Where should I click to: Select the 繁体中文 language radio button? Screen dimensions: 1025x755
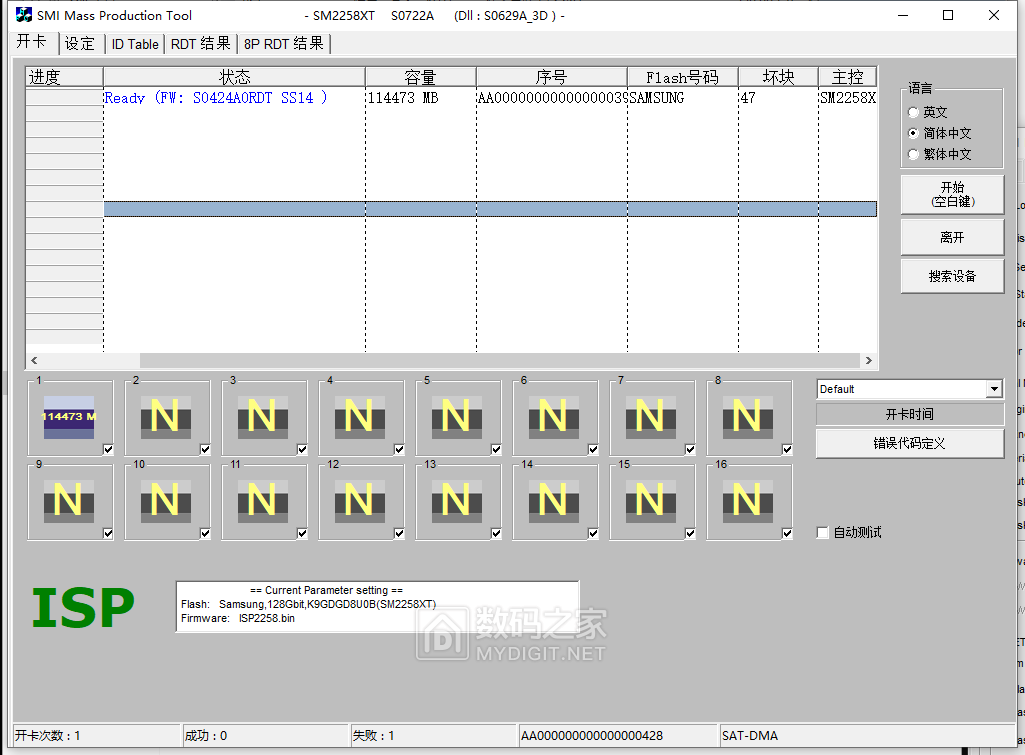click(913, 155)
